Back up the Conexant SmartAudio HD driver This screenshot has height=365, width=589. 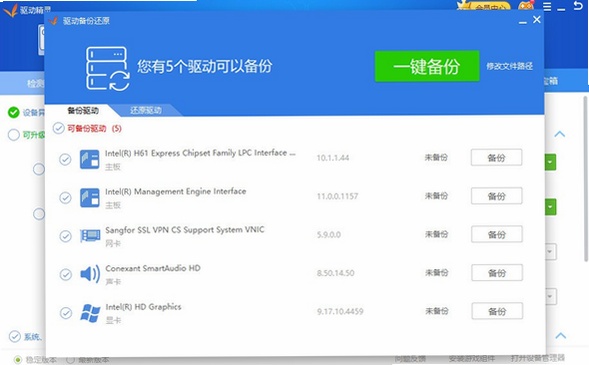[x=497, y=273]
